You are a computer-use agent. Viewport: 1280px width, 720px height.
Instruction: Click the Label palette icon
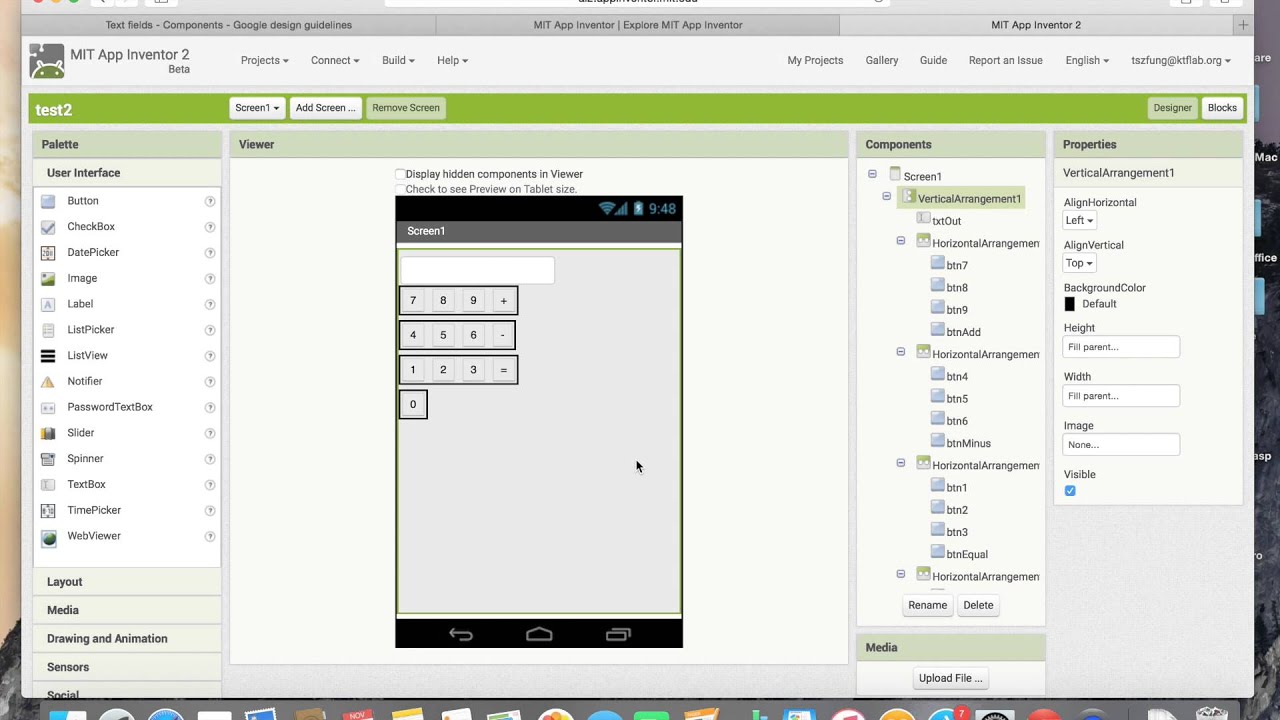click(48, 304)
